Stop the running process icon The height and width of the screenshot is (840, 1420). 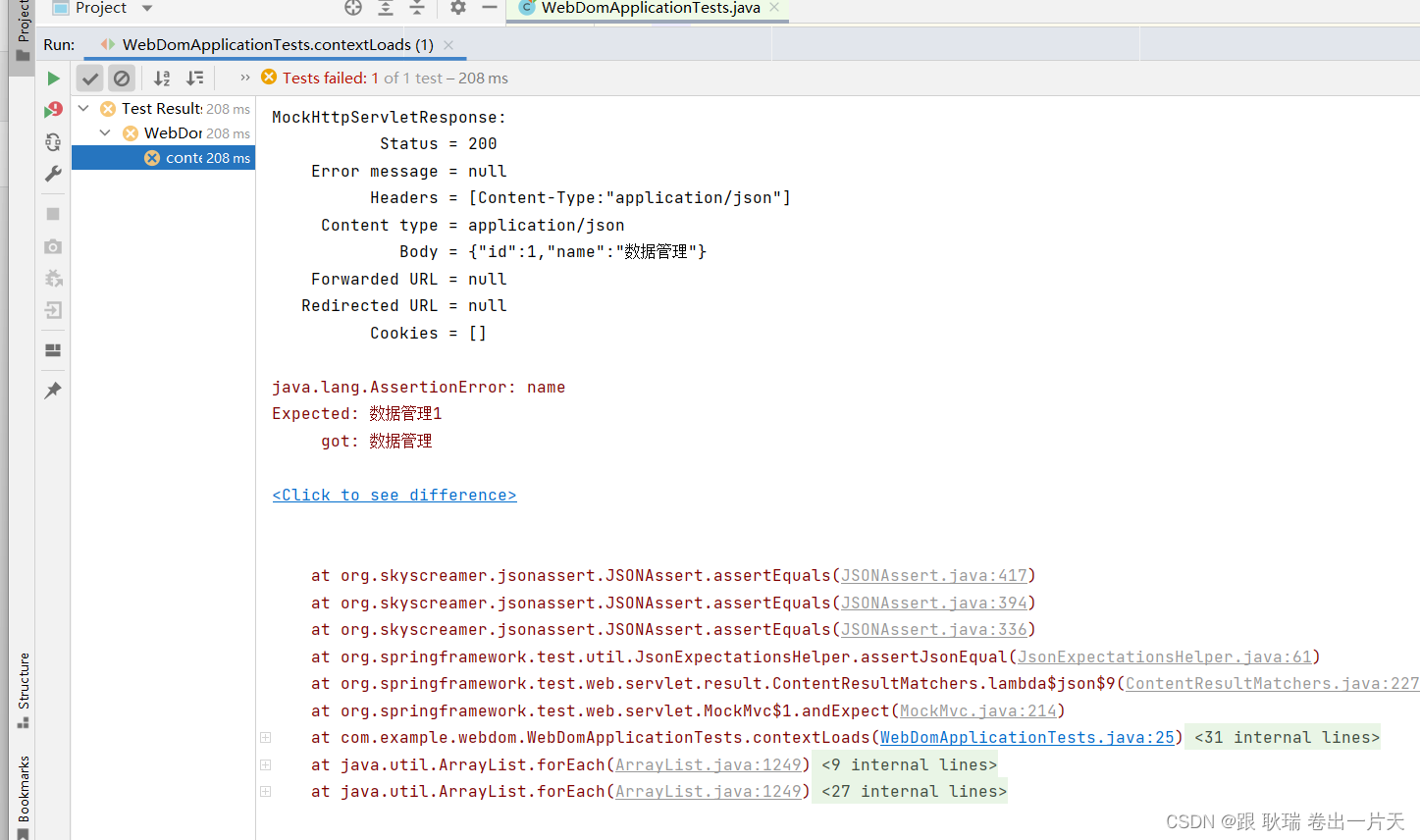pos(53,214)
